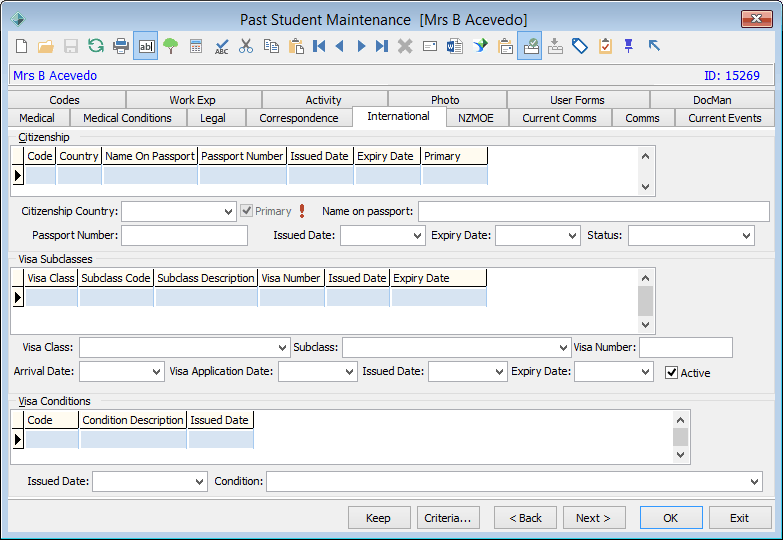783x540 pixels.
Task: Click the green tree icon
Action: pyautogui.click(x=170, y=46)
